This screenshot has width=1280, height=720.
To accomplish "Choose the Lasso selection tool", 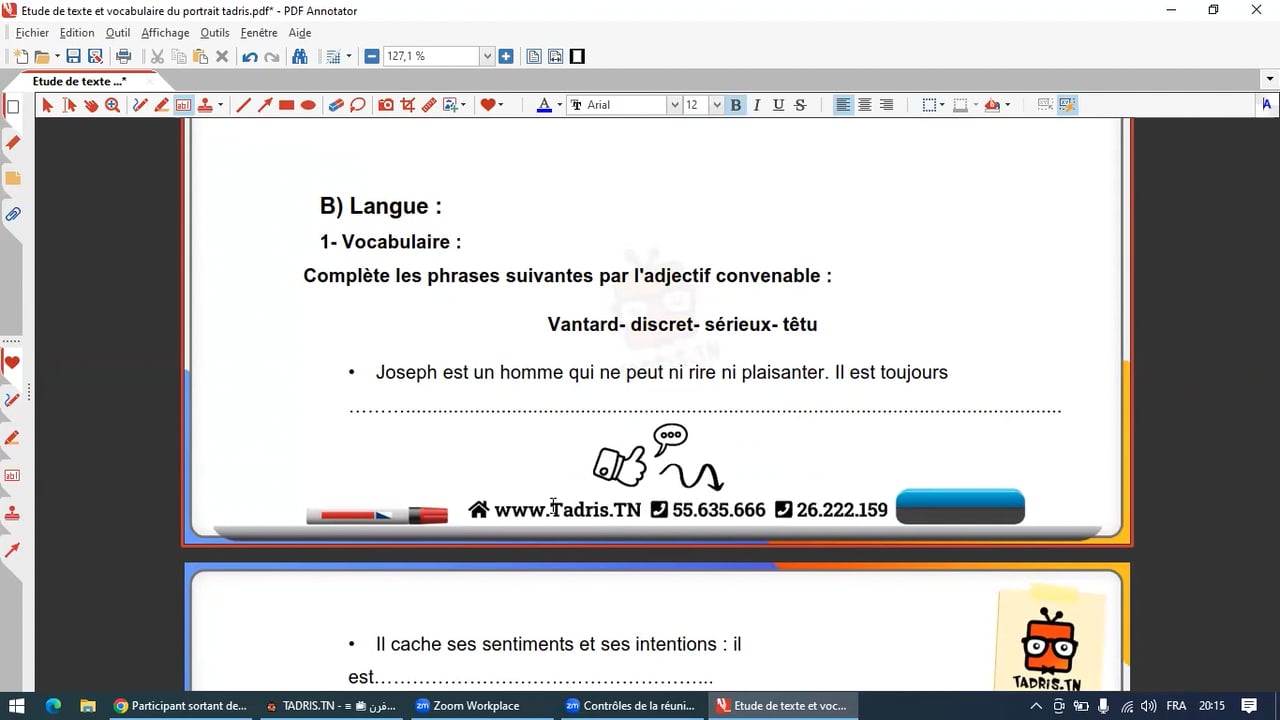I will [x=358, y=105].
